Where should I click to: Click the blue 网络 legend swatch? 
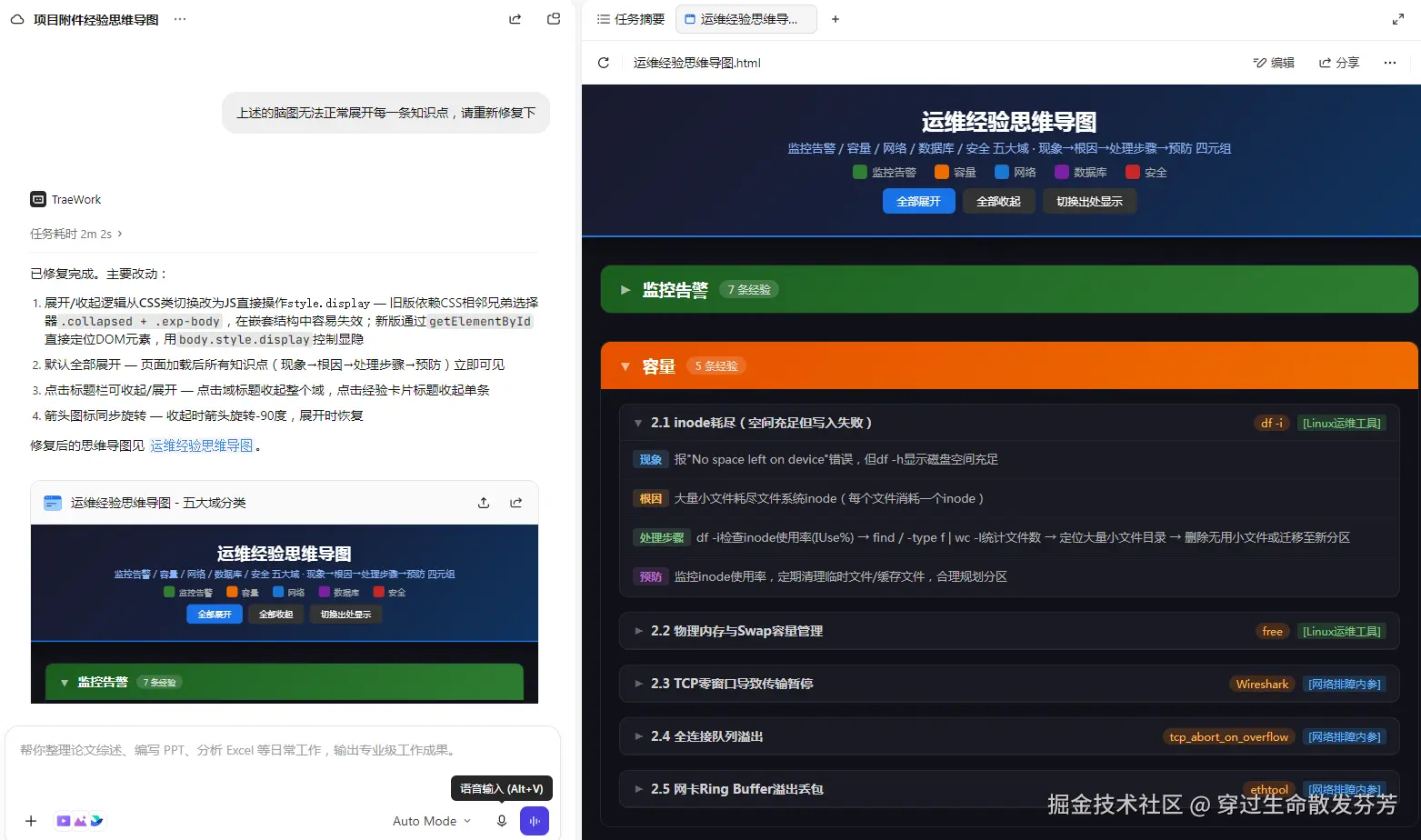1002,172
